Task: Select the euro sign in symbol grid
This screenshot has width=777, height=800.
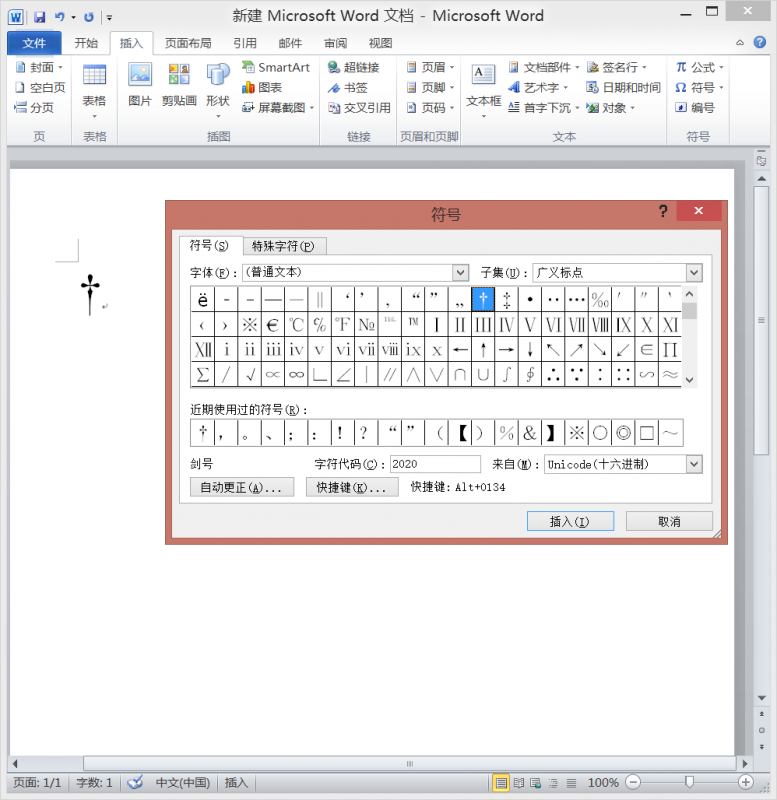Action: pyautogui.click(x=272, y=324)
